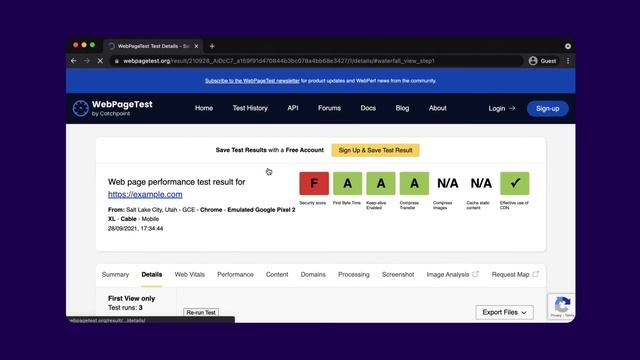Click the test date '28/09/2021, 17:34:44'
640x360 pixels.
(x=136, y=229)
